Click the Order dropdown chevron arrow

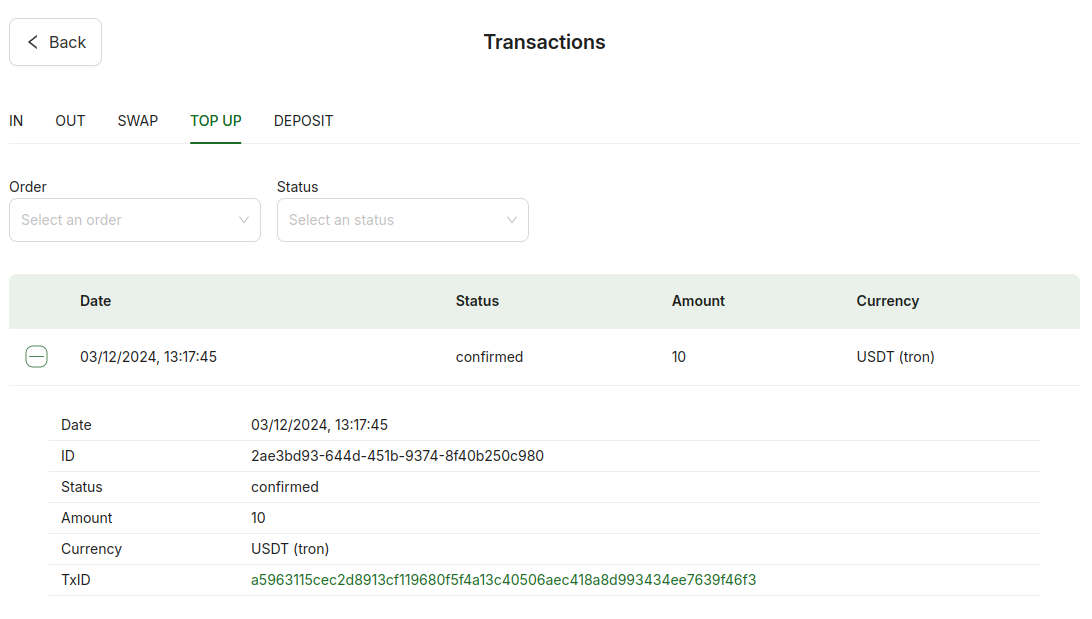pos(244,220)
